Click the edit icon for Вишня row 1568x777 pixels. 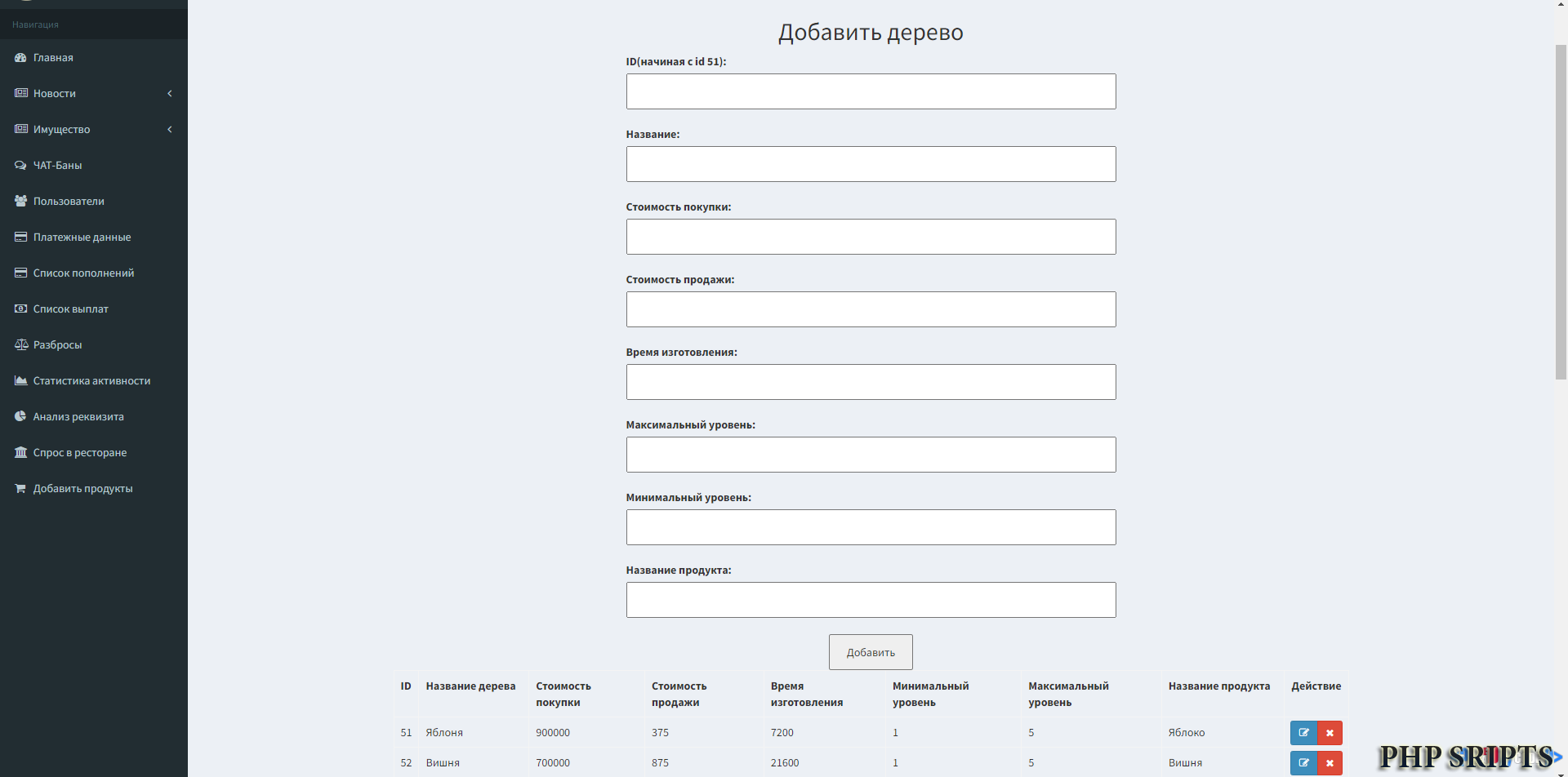pyautogui.click(x=1303, y=763)
